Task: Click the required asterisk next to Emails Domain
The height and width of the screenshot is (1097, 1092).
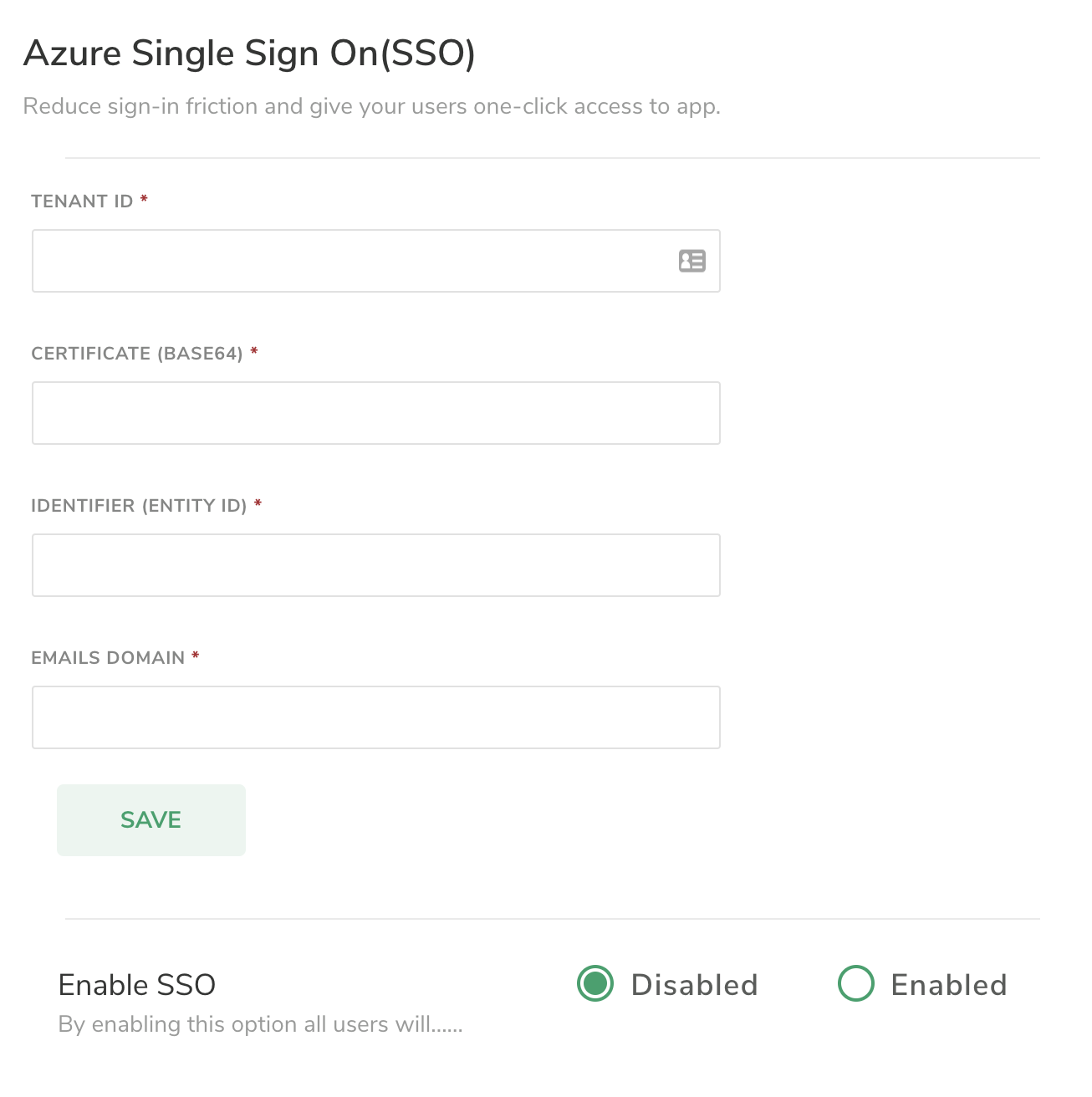Action: 196,656
